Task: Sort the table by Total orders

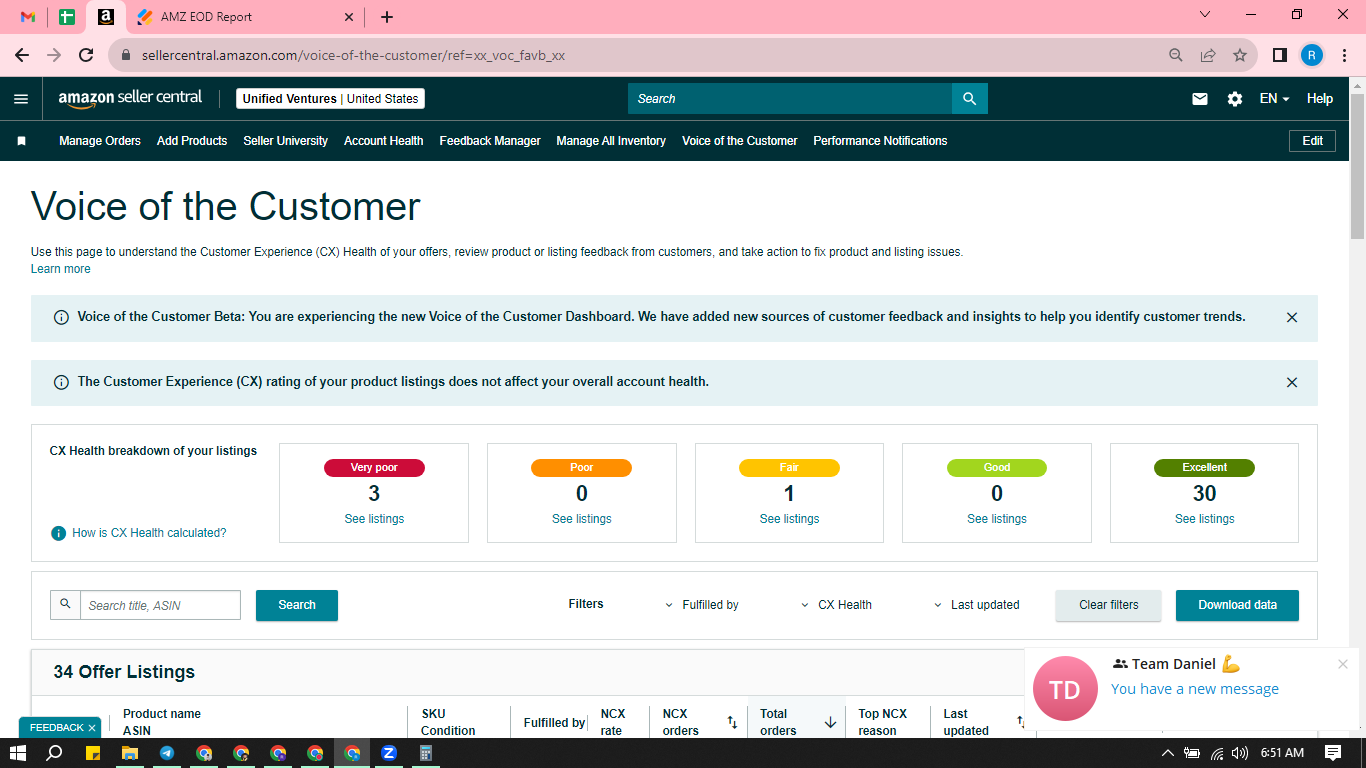Action: [830, 722]
